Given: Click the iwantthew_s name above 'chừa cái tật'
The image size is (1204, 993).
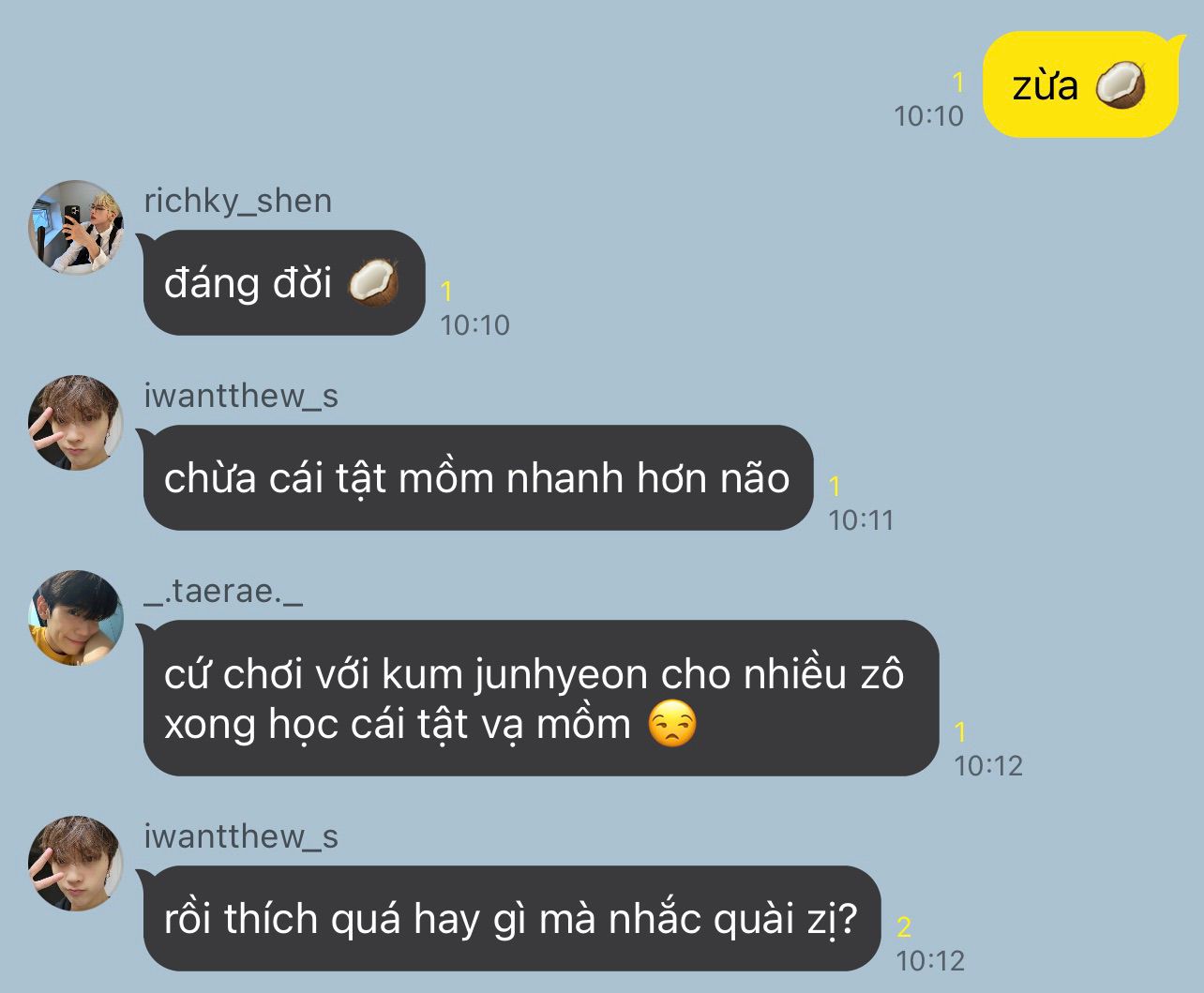Looking at the screenshot, I should [241, 396].
